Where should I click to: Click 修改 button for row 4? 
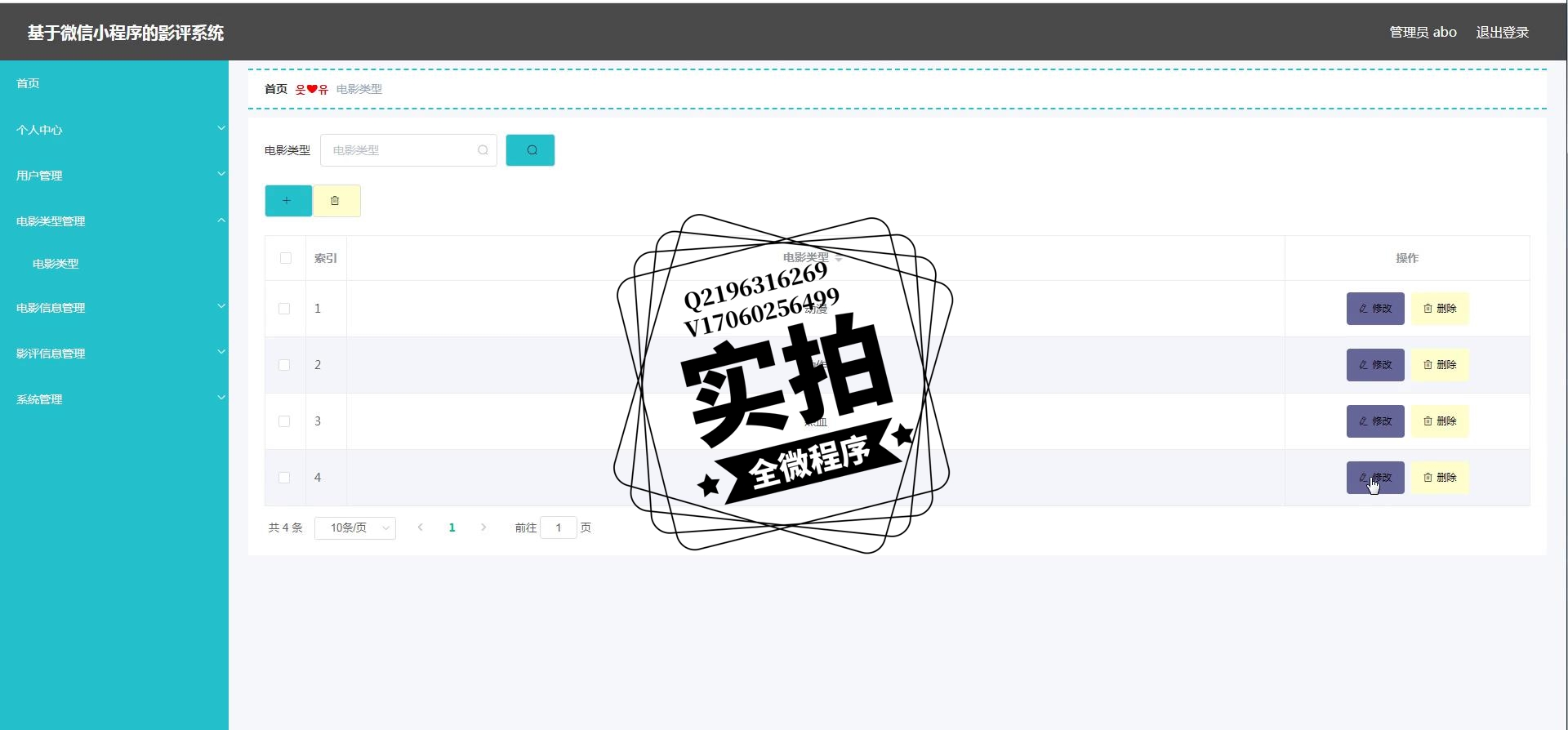pyautogui.click(x=1375, y=478)
